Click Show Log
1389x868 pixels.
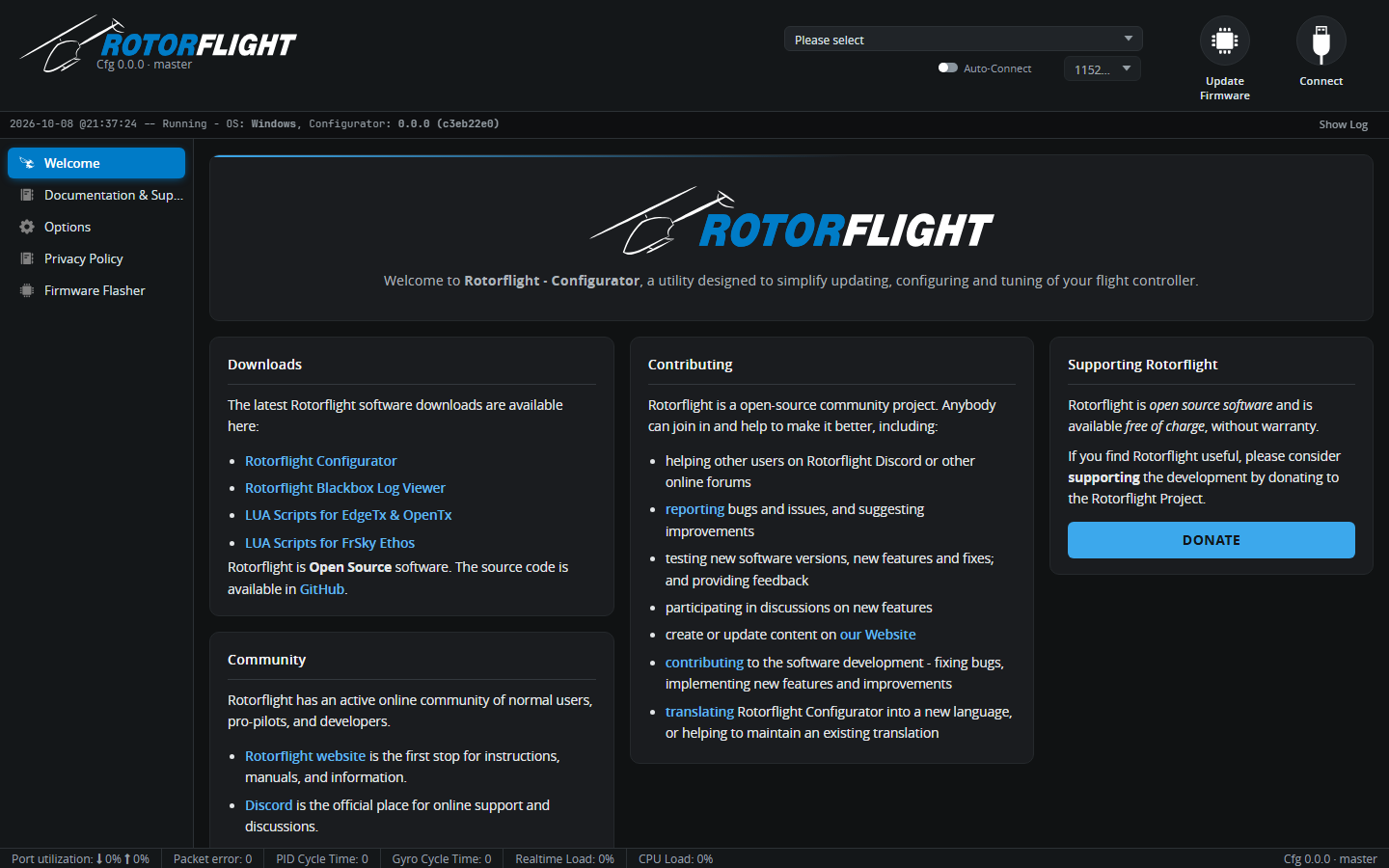pos(1344,124)
